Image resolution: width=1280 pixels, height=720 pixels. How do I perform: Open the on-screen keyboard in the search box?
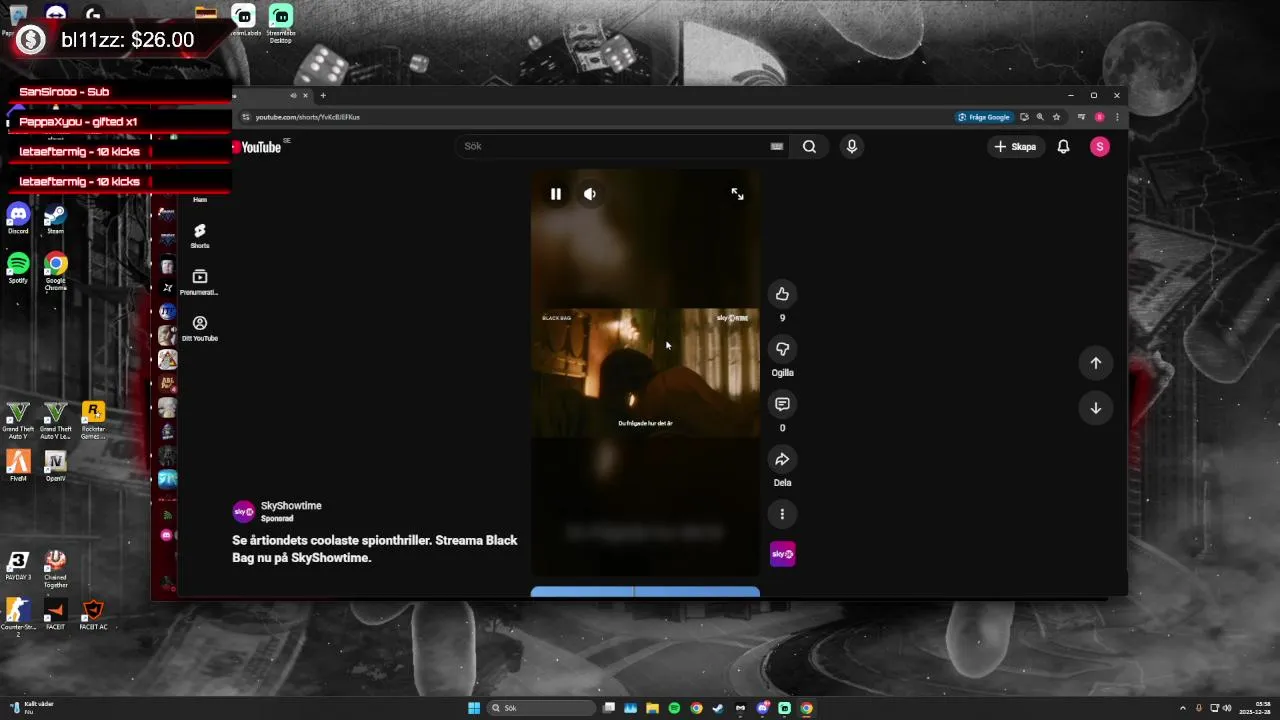click(x=777, y=146)
